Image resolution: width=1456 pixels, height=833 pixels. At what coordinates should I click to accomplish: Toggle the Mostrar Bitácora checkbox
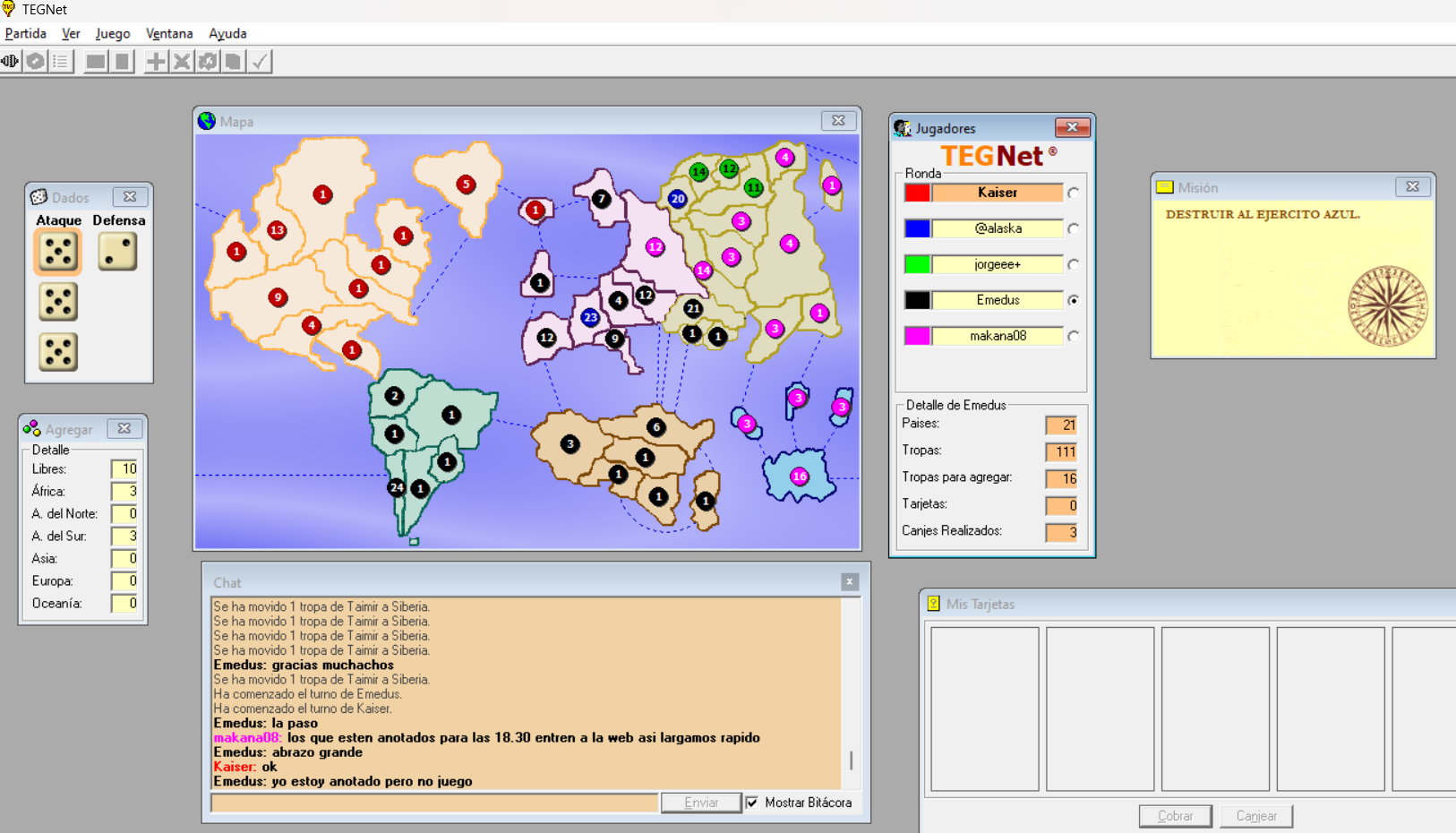(752, 803)
